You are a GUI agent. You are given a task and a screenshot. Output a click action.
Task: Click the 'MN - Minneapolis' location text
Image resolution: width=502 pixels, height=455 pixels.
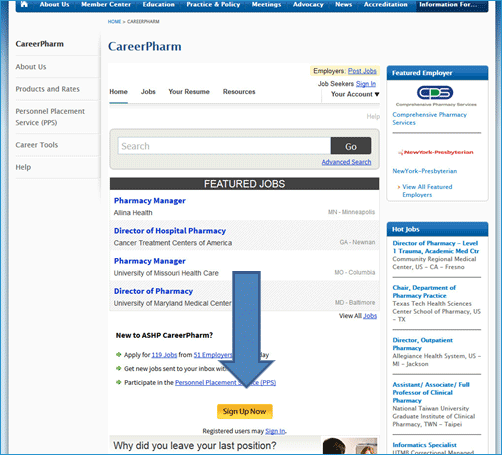(x=351, y=212)
